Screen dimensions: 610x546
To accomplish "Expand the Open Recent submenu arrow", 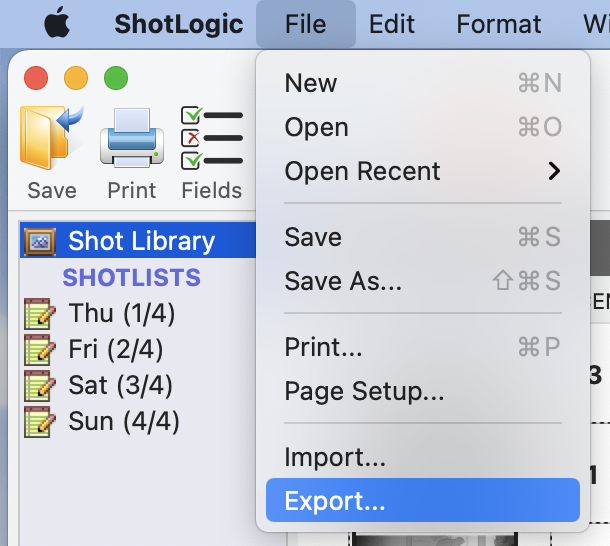I will (554, 171).
